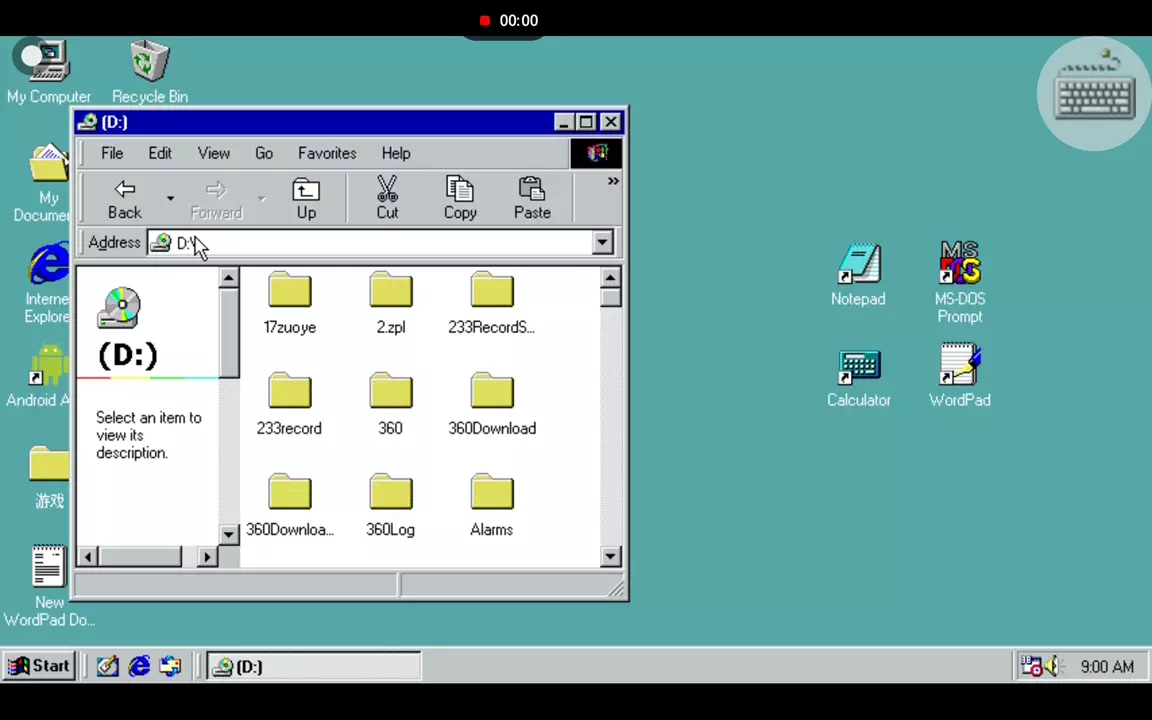
Task: Go up one folder level
Action: coord(306,197)
